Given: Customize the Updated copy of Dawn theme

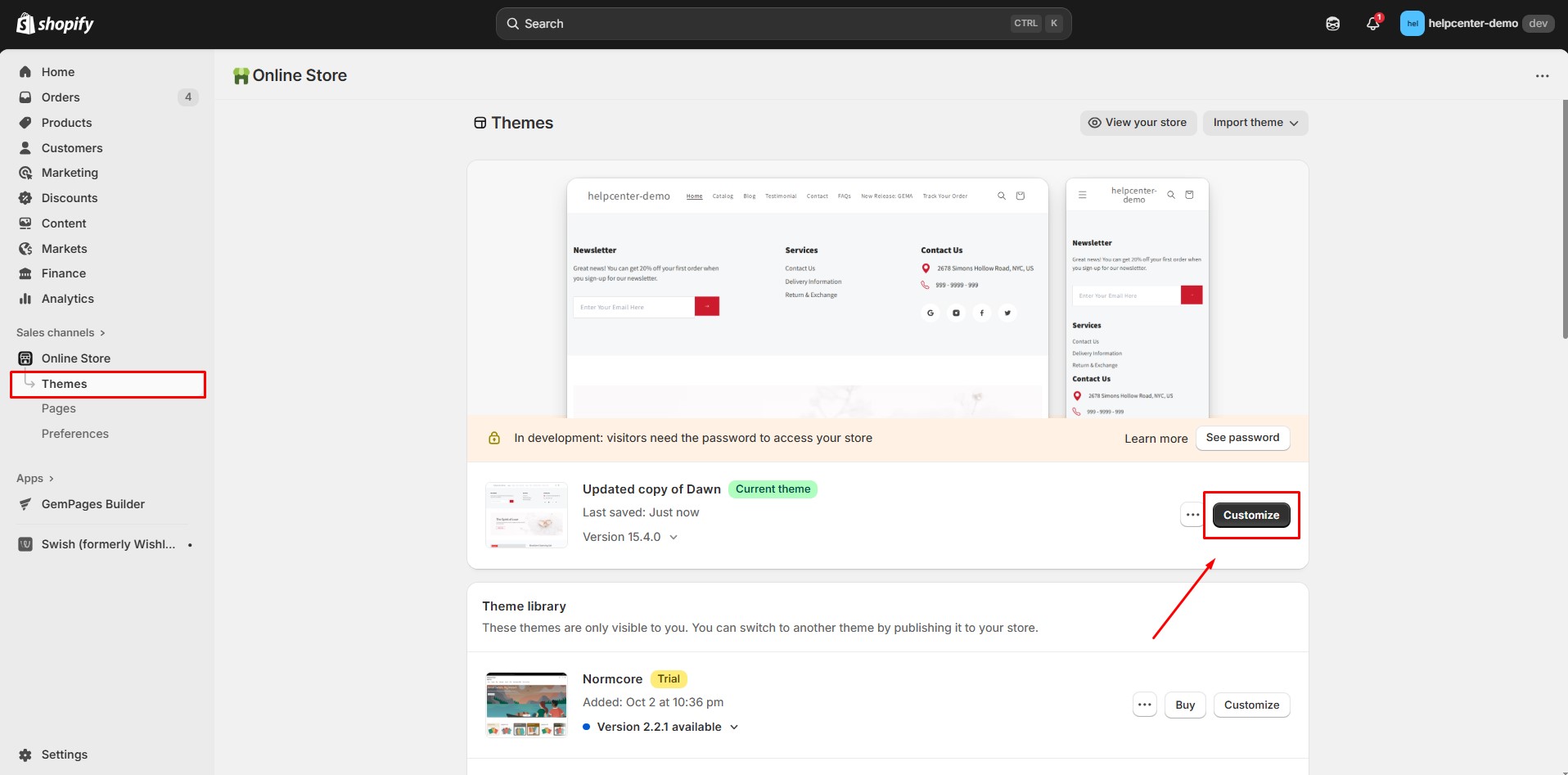Looking at the screenshot, I should tap(1251, 515).
